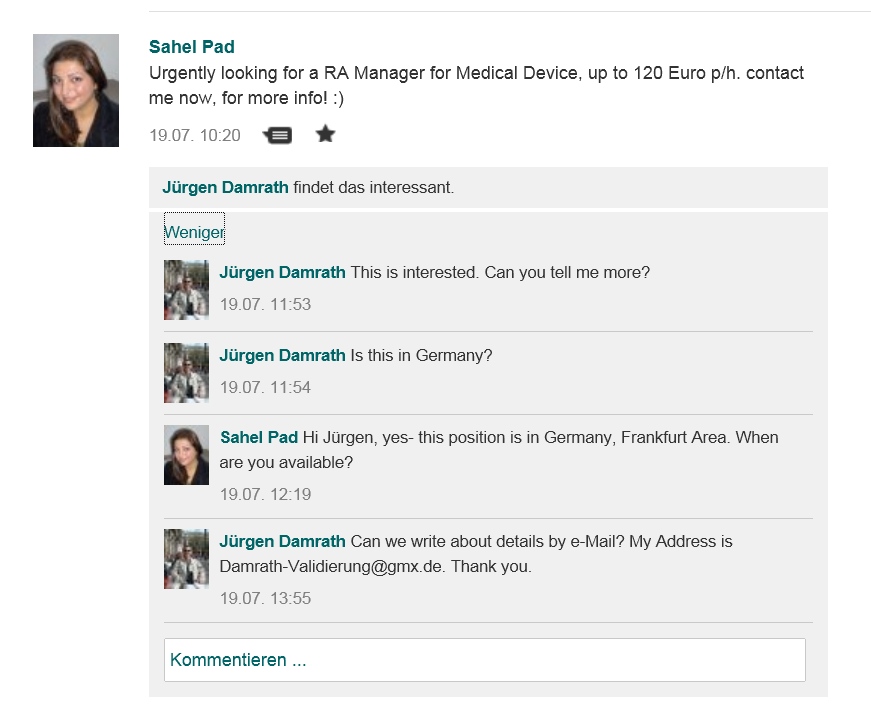The height and width of the screenshot is (714, 871).
Task: Click the 19.07. 11:53 comment timestamp
Action: (x=265, y=304)
